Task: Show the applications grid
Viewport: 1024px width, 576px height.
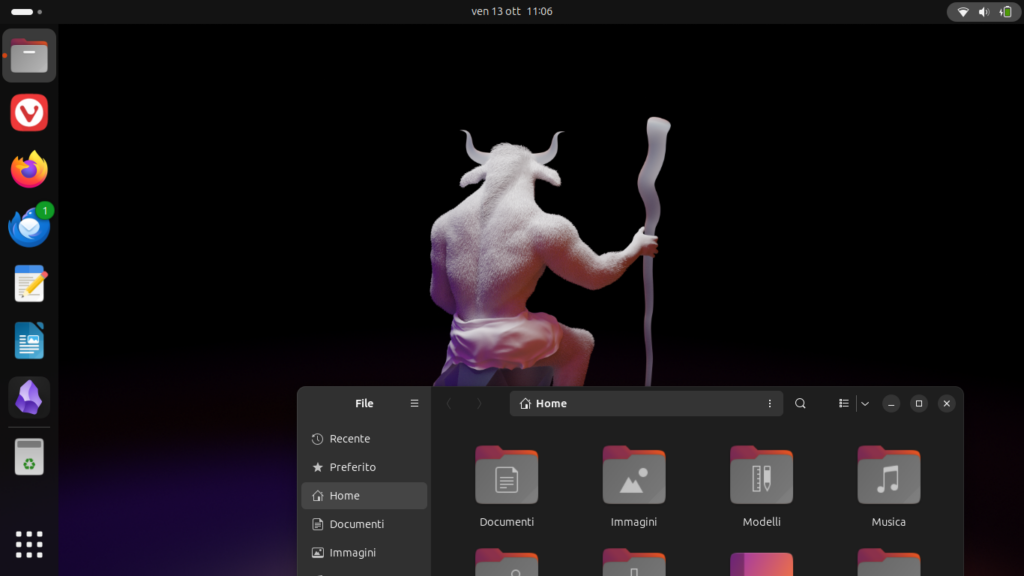Action: 29,545
